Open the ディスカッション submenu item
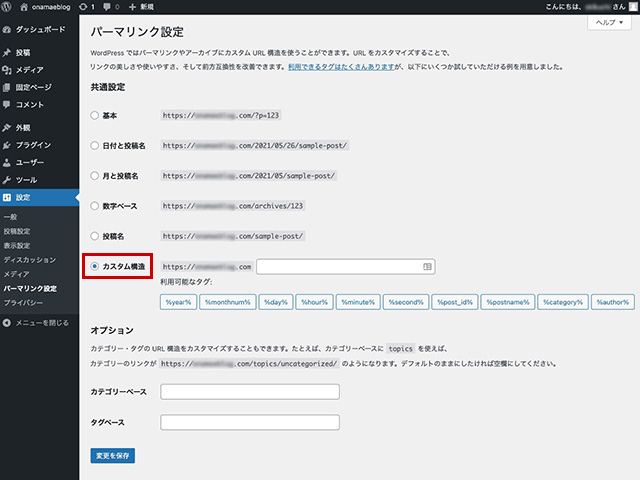Image resolution: width=640 pixels, height=480 pixels. pyautogui.click(x=30, y=260)
